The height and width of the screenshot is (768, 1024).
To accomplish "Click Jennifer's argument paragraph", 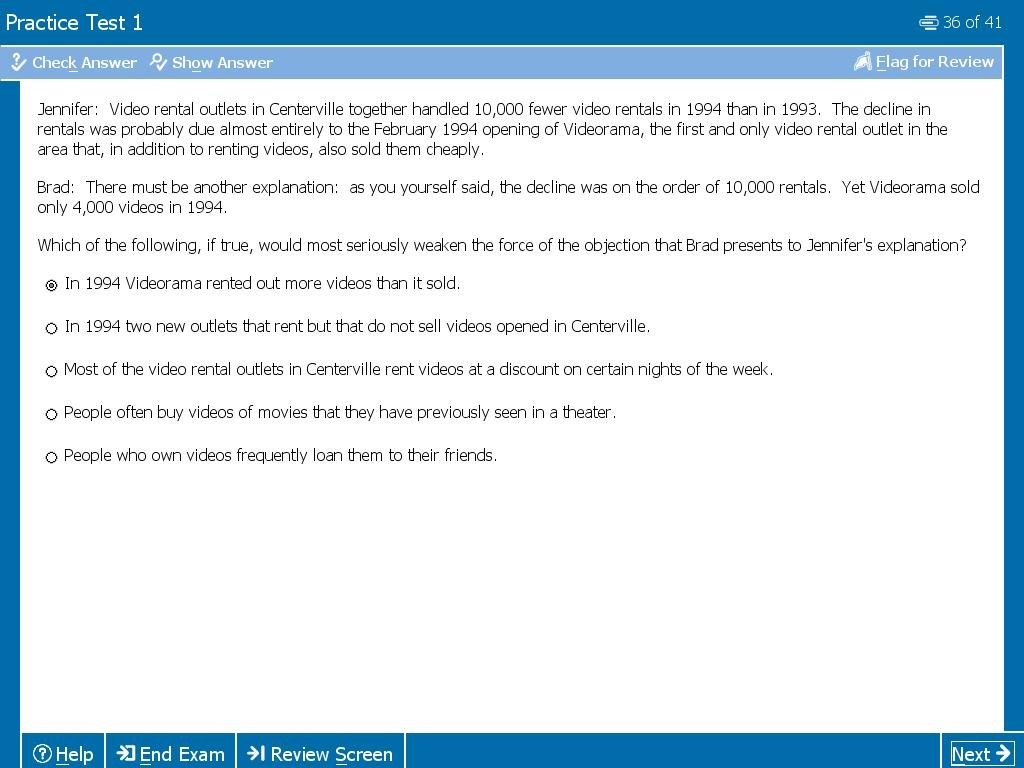I will (x=493, y=129).
